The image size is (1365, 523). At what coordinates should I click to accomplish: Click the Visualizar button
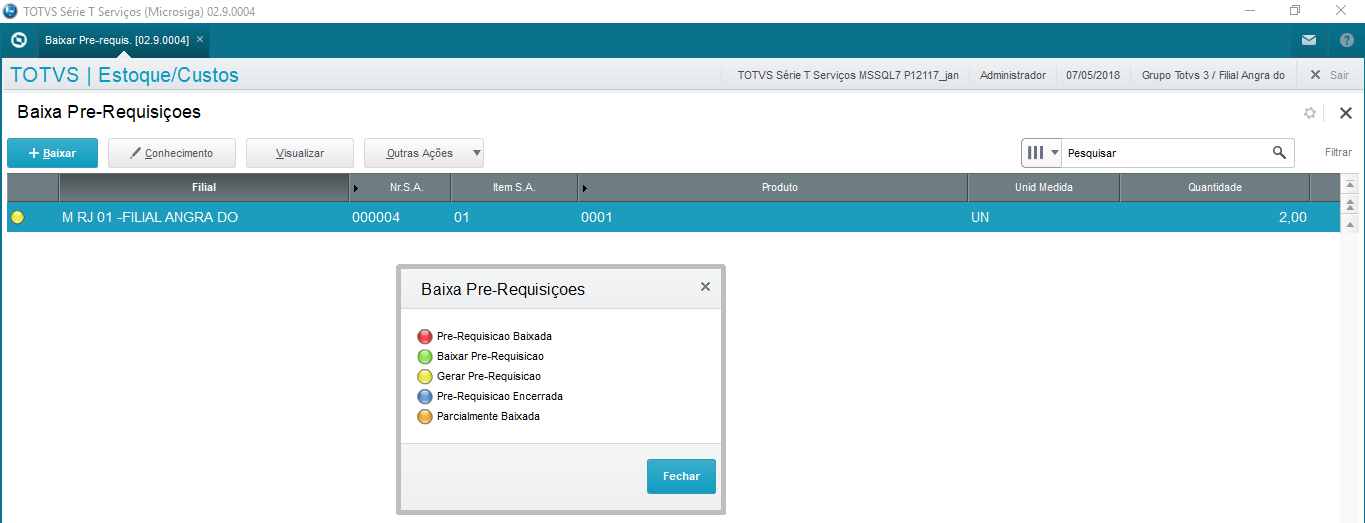300,153
